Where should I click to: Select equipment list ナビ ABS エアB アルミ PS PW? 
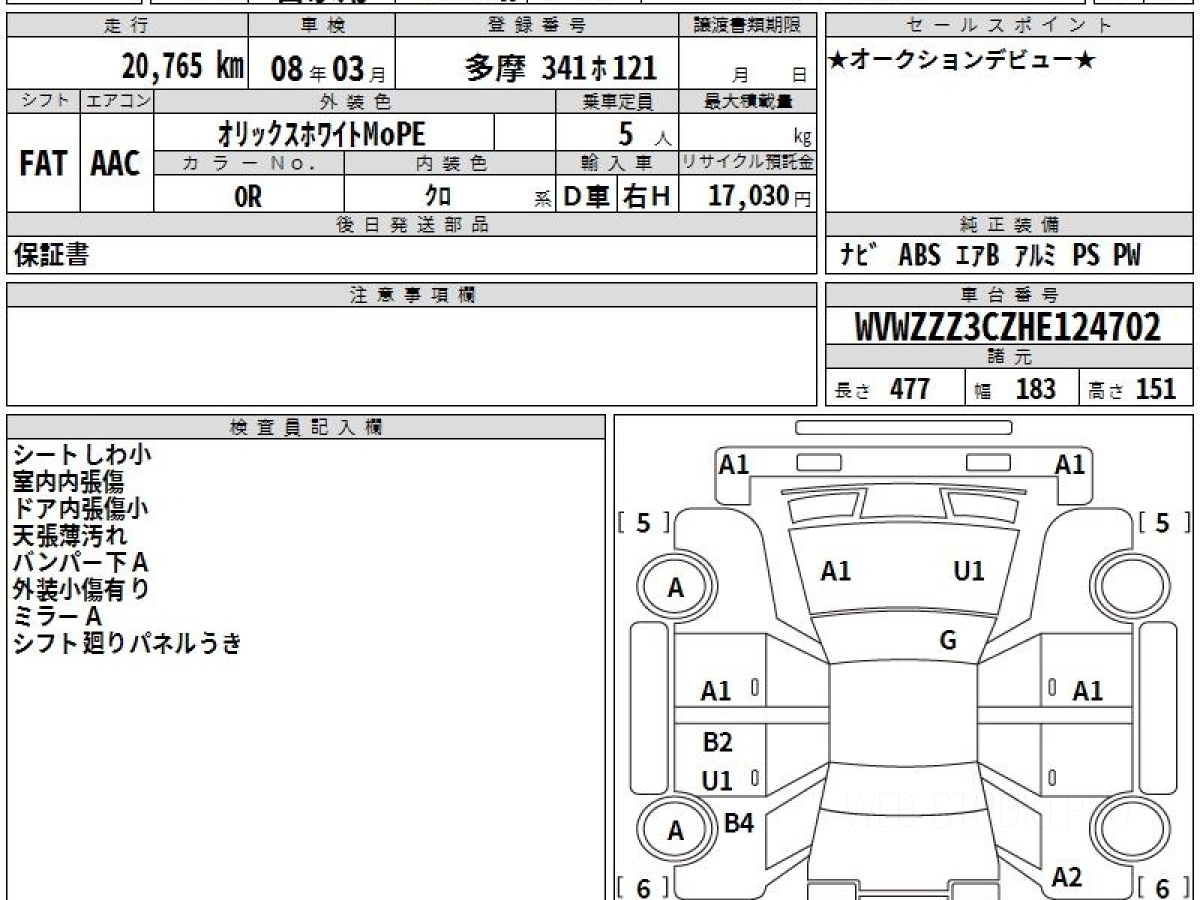point(990,255)
